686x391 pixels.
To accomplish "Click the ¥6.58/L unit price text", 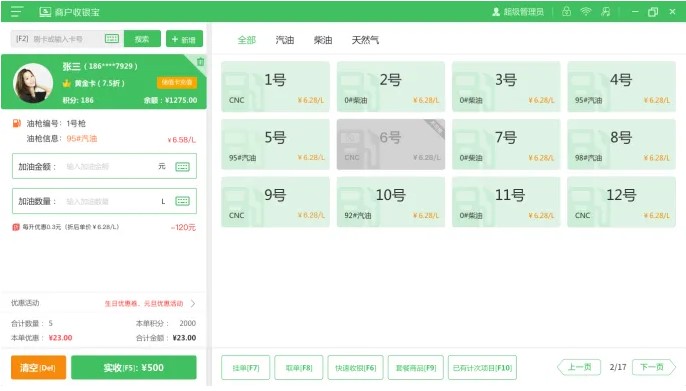I will coord(182,140).
